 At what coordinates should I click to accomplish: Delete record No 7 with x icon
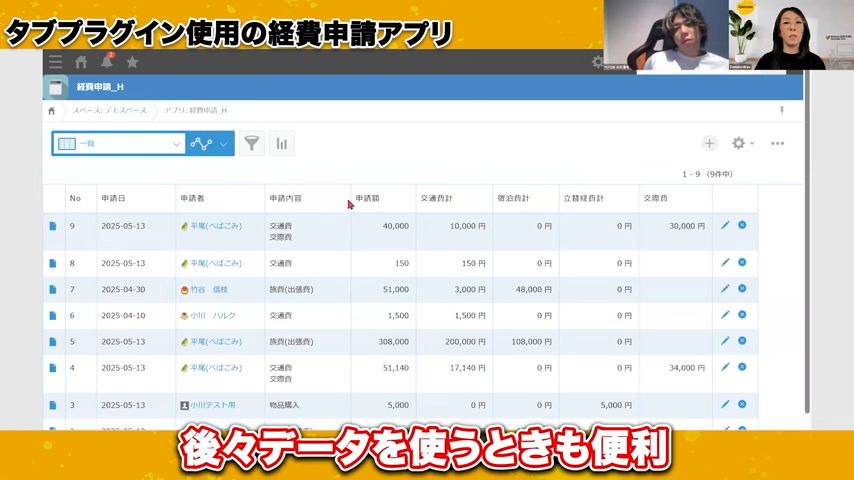[742, 288]
